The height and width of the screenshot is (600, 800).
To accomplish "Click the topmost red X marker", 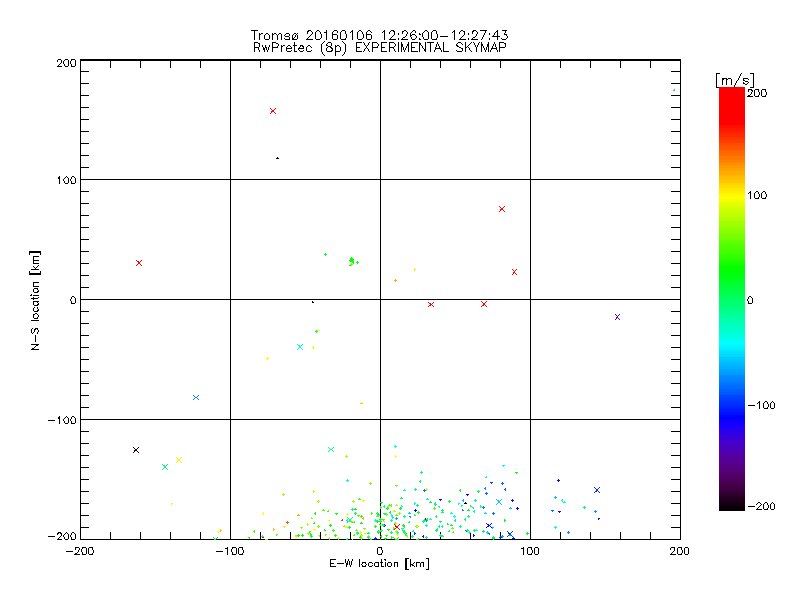I will tap(273, 111).
